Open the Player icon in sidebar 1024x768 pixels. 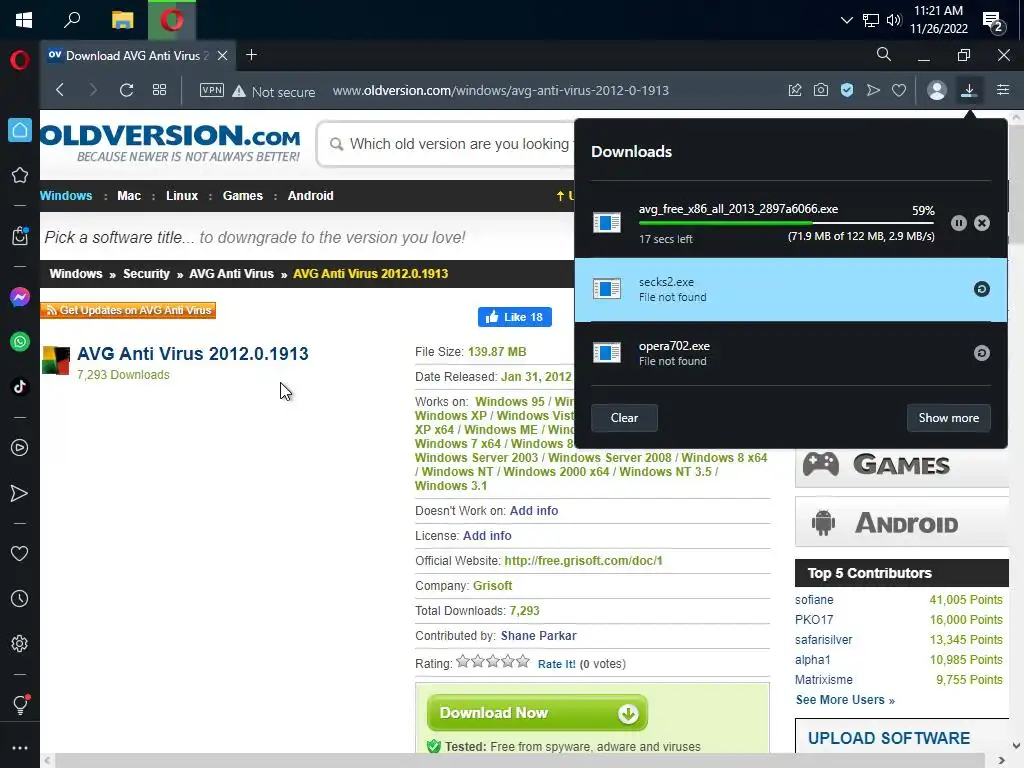click(20, 447)
